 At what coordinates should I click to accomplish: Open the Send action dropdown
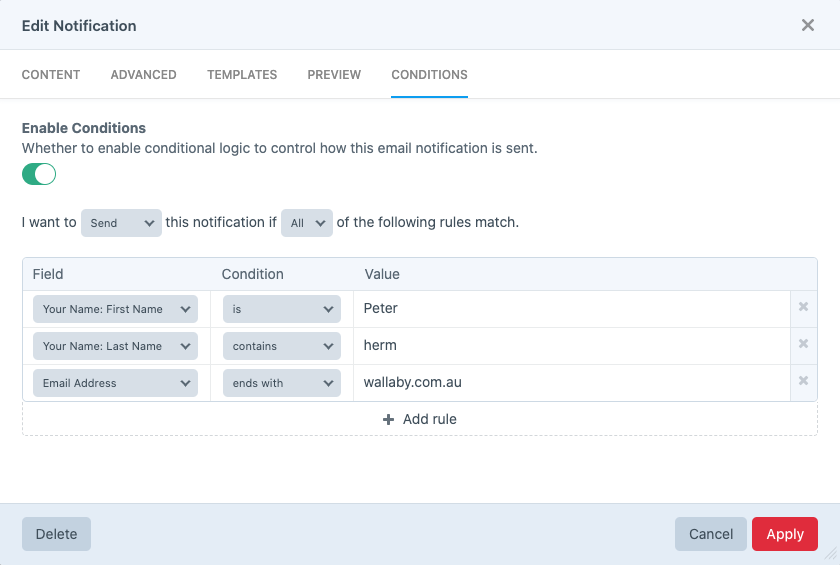click(121, 223)
